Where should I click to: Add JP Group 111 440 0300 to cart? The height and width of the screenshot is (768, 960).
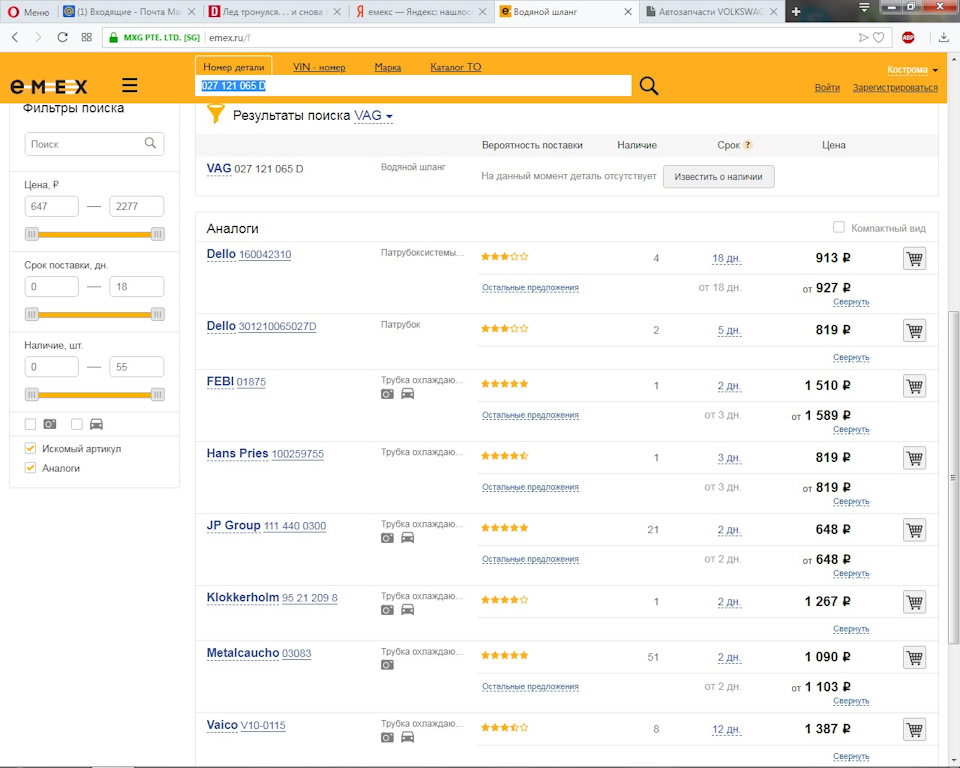coord(914,530)
